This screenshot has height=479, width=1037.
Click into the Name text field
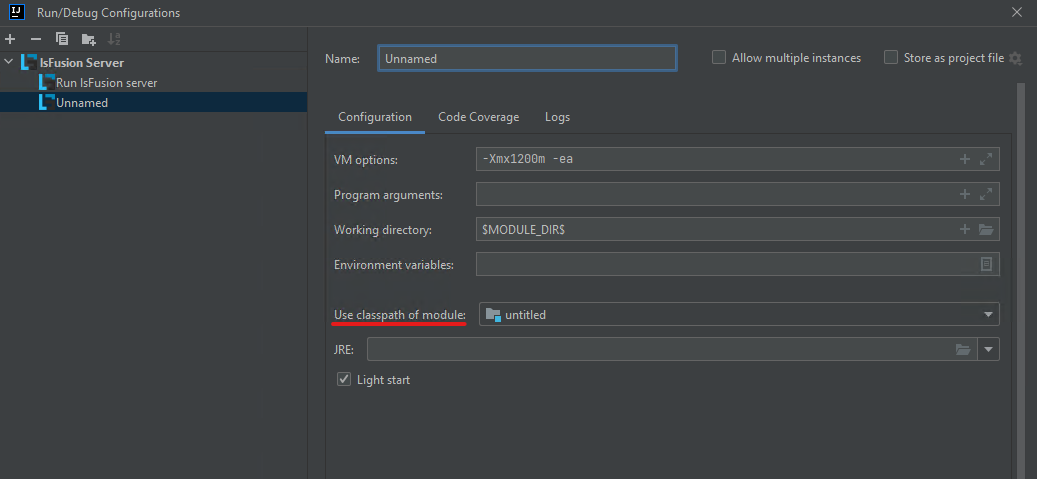[x=527, y=58]
